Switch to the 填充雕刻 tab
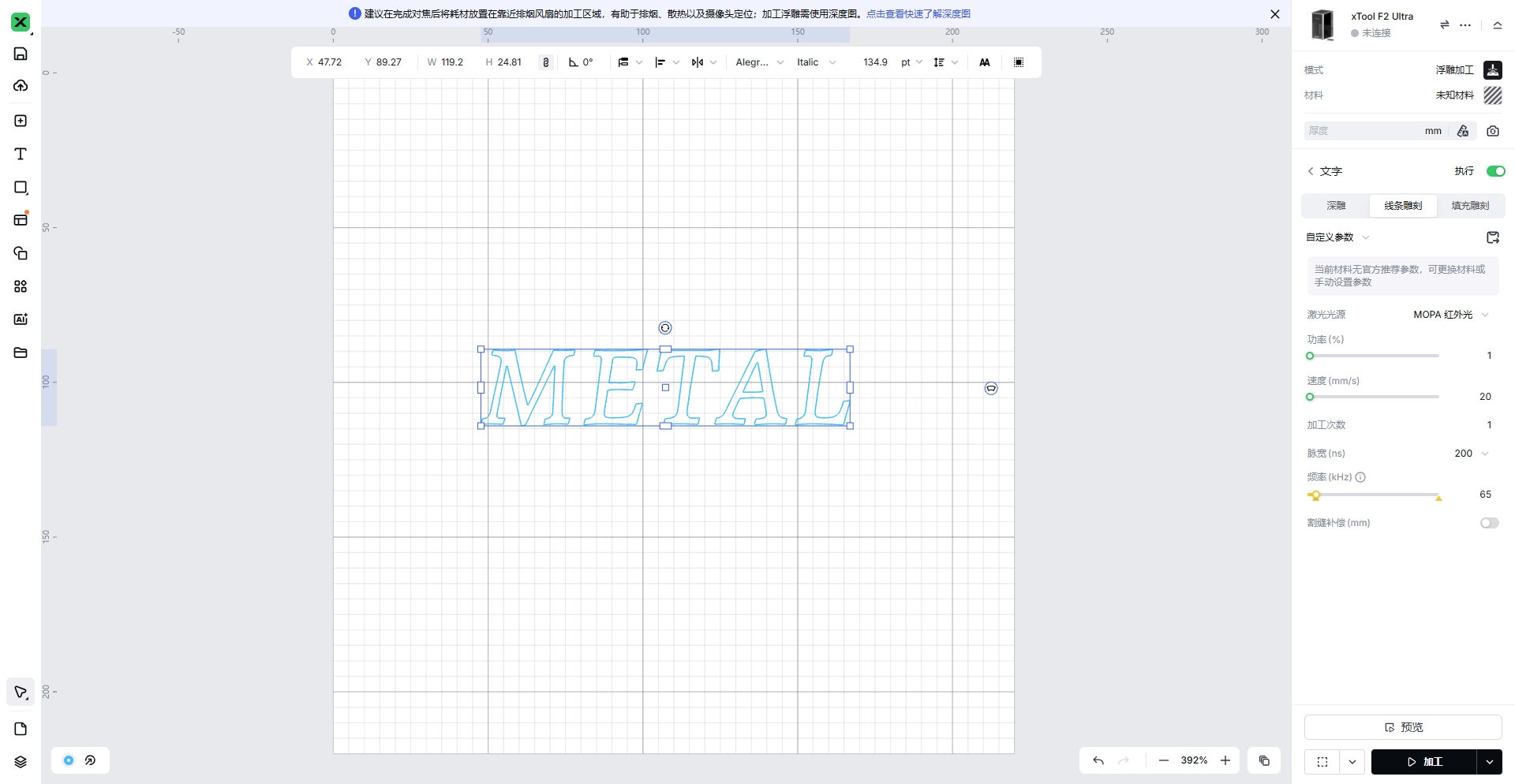The height and width of the screenshot is (784, 1515). click(1470, 206)
